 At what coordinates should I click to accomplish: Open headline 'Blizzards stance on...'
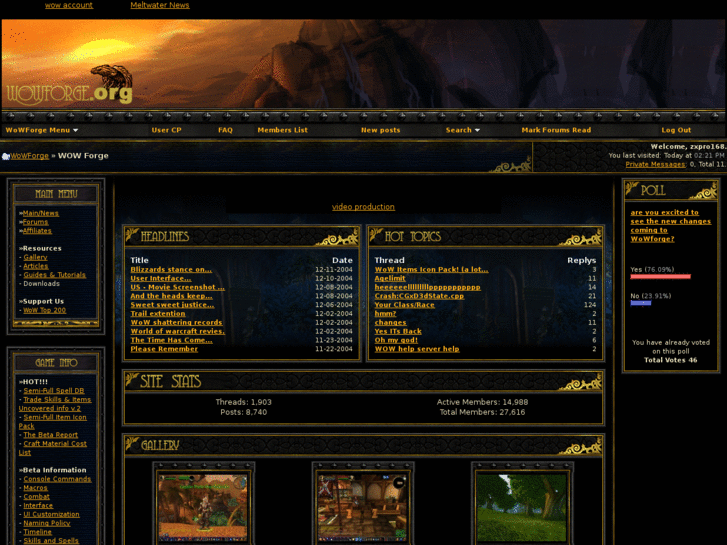tap(171, 269)
